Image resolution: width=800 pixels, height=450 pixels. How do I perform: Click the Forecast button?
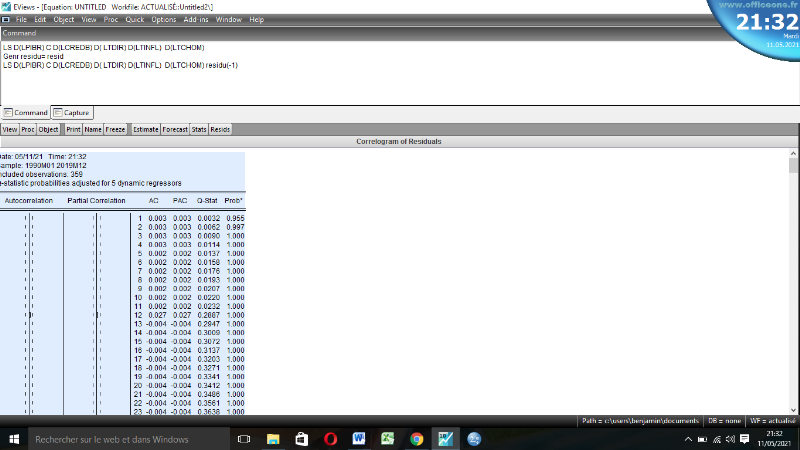[175, 130]
